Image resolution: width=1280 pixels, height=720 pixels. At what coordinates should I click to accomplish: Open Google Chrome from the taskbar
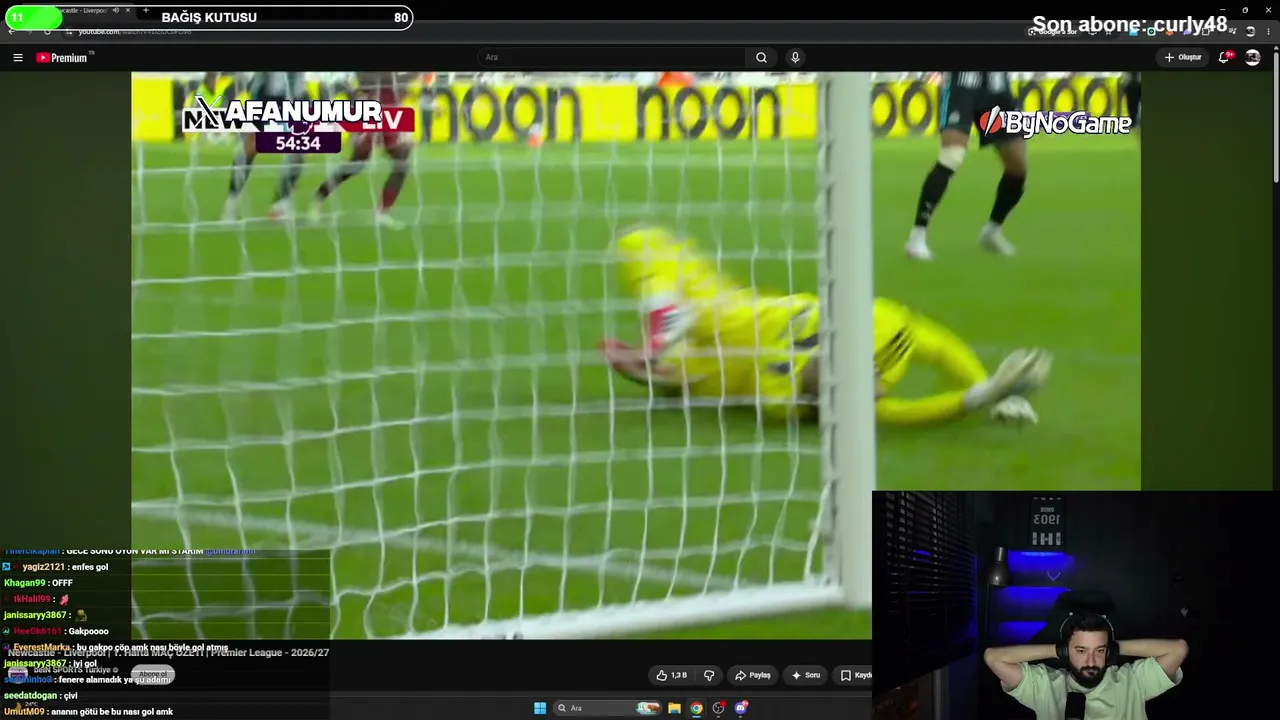pyautogui.click(x=696, y=708)
